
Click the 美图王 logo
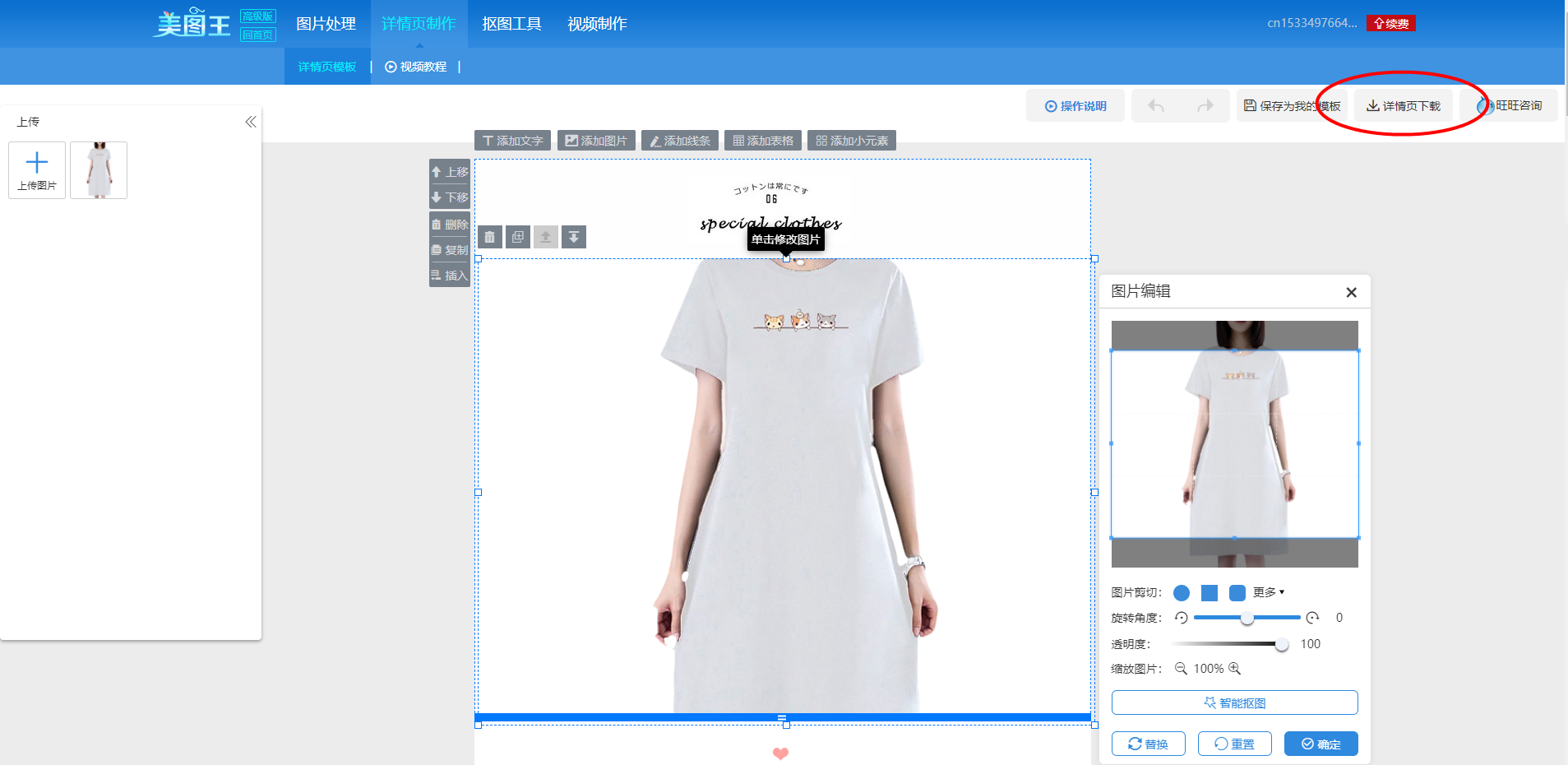(x=193, y=23)
